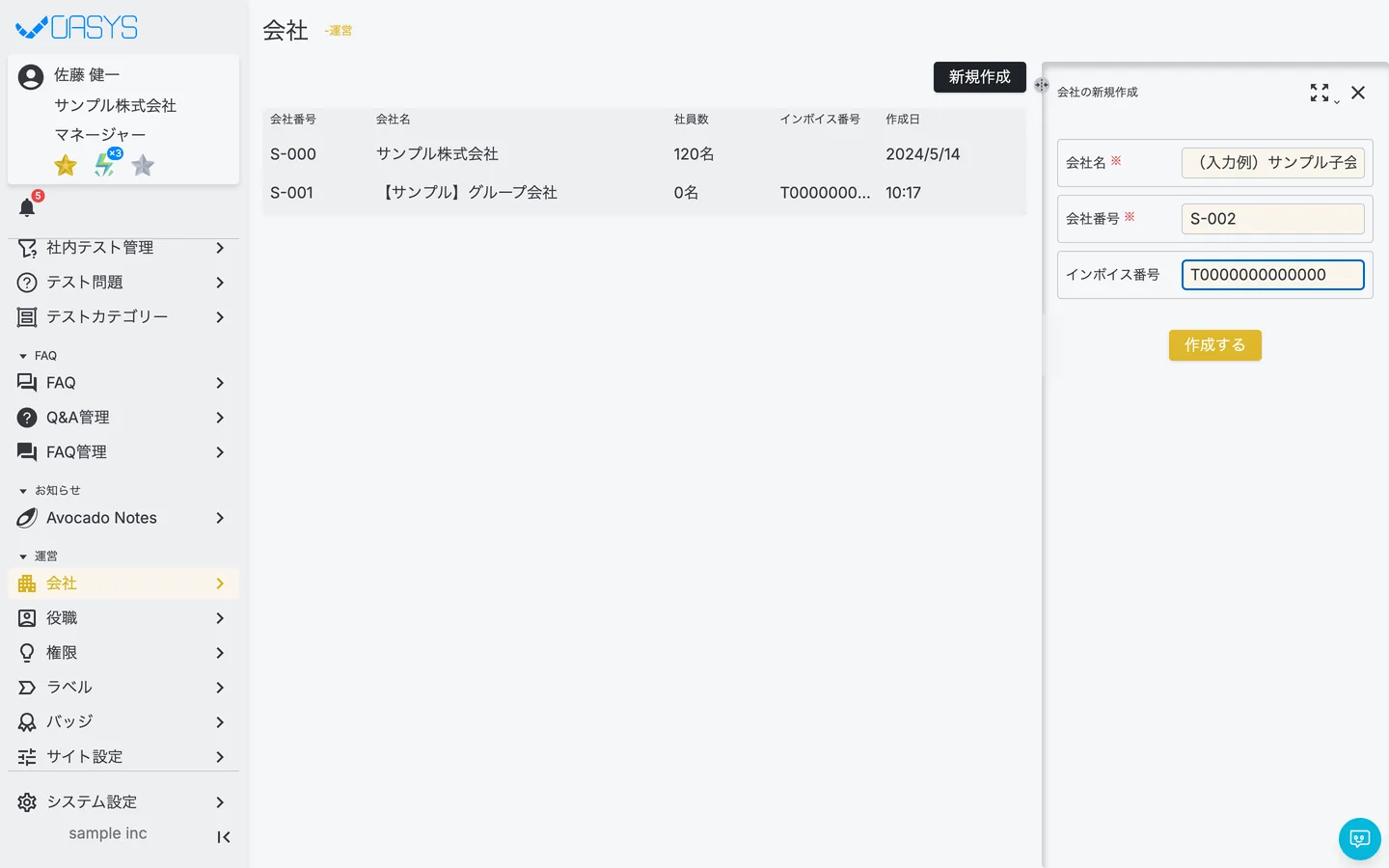Click the Avocado Notes icon
This screenshot has width=1389, height=868.
27,518
